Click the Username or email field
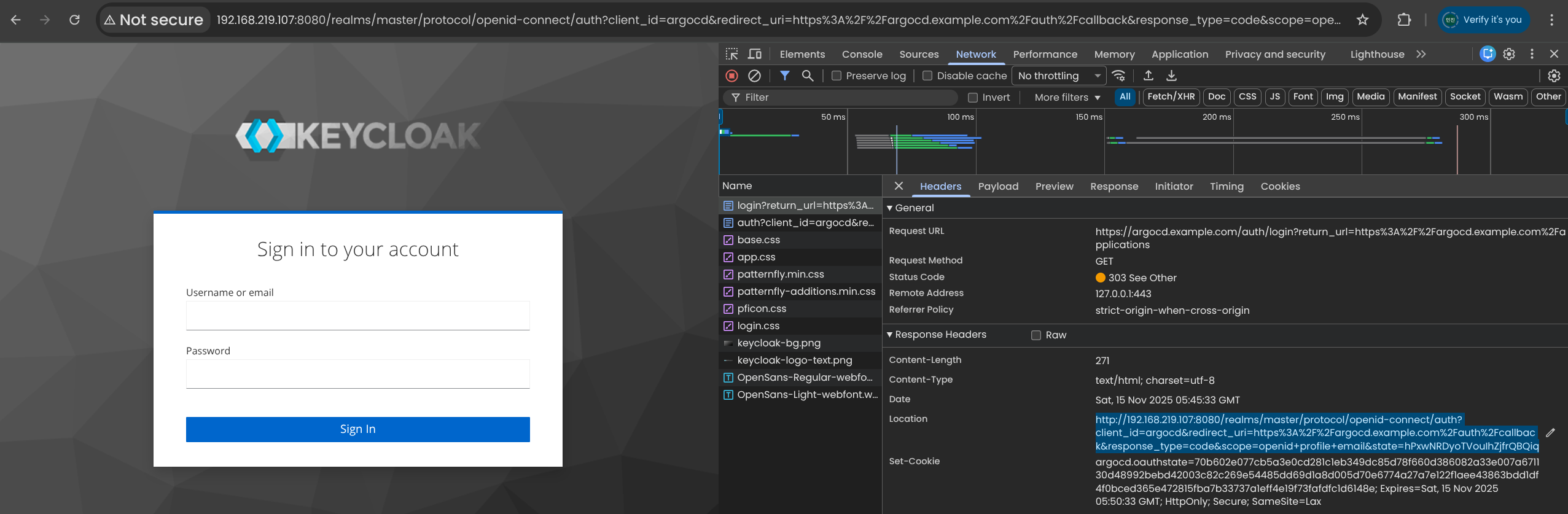Viewport: 1568px width, 514px height. [357, 316]
